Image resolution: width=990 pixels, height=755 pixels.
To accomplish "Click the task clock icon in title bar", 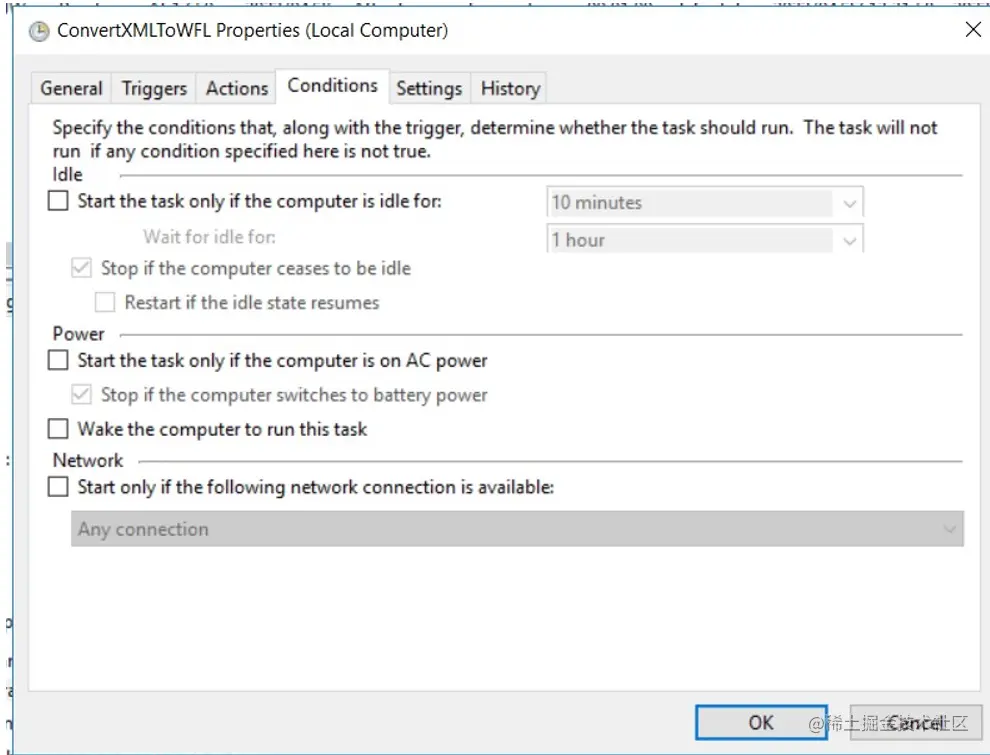I will coord(39,31).
